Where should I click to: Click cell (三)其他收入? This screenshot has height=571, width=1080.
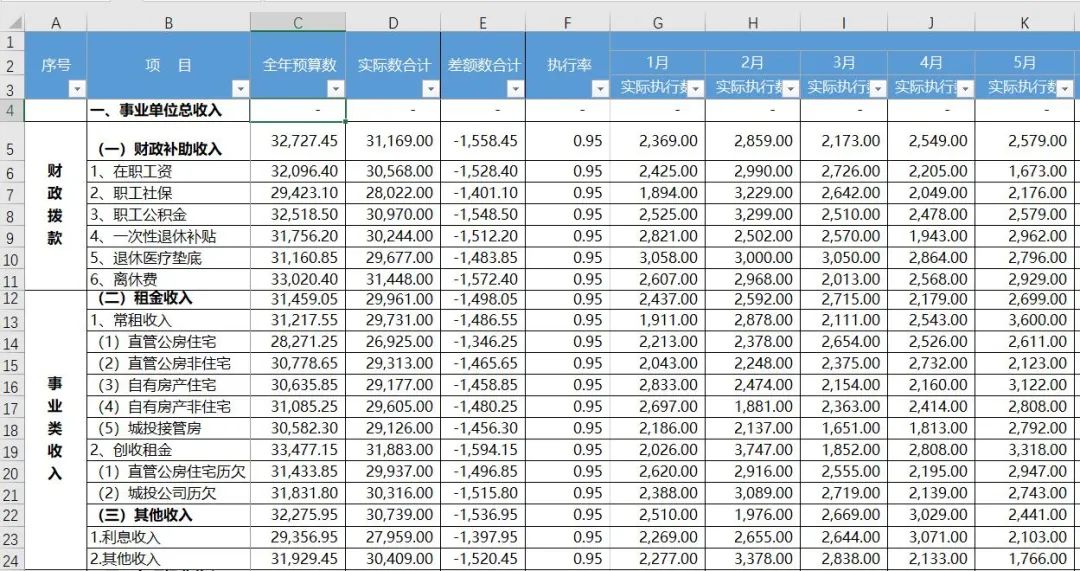(x=169, y=515)
